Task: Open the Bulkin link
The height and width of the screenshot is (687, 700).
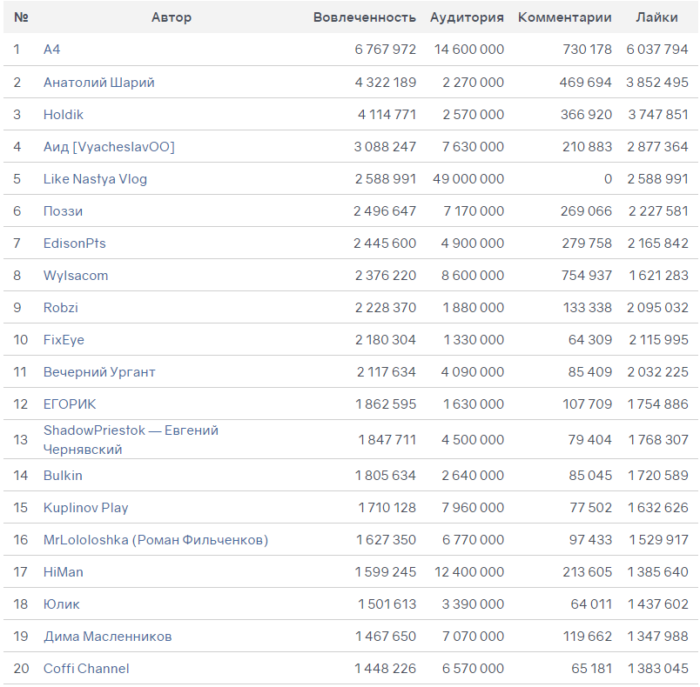Action: tap(63, 475)
